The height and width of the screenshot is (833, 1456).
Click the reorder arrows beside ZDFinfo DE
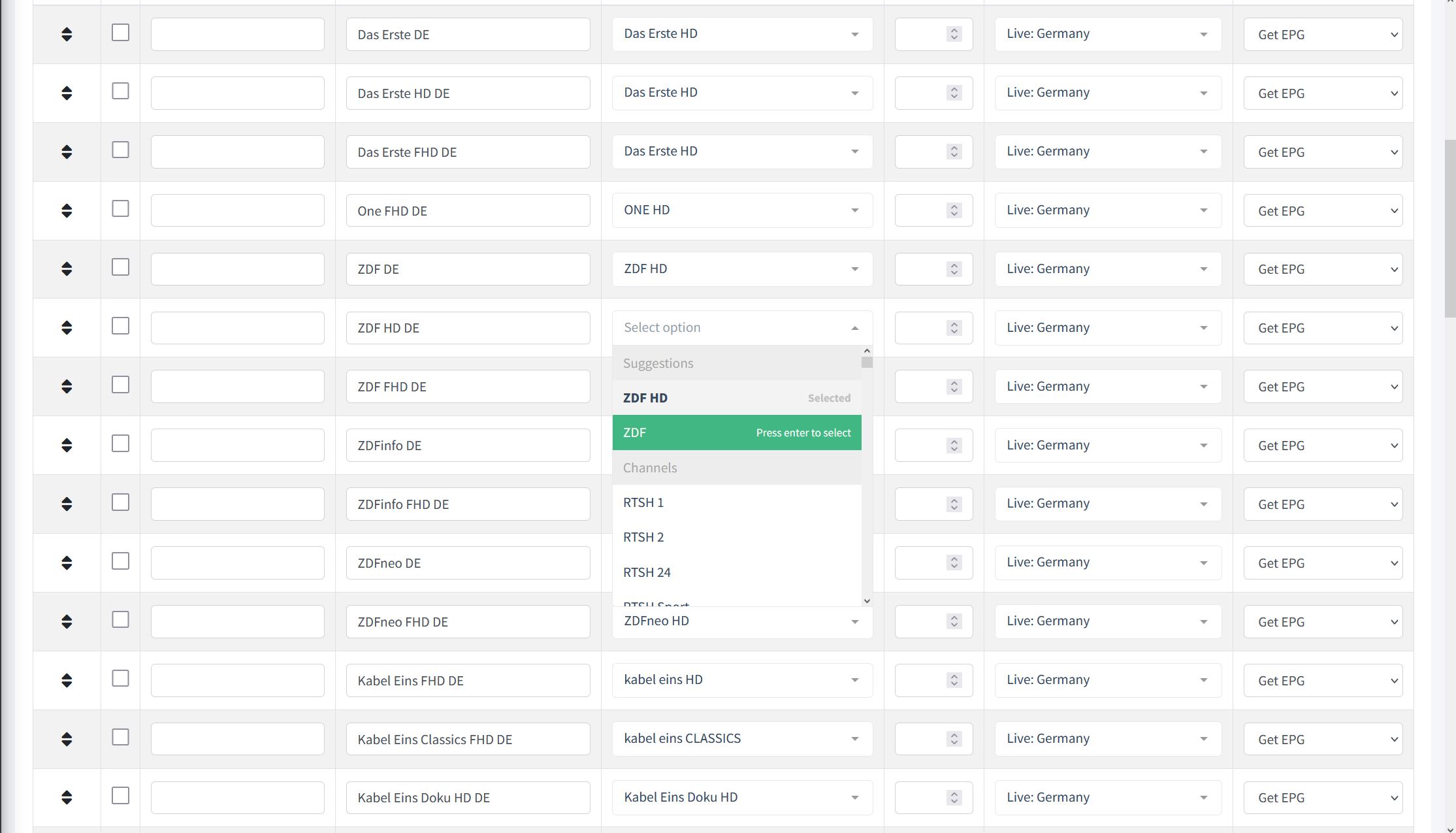[x=67, y=445]
